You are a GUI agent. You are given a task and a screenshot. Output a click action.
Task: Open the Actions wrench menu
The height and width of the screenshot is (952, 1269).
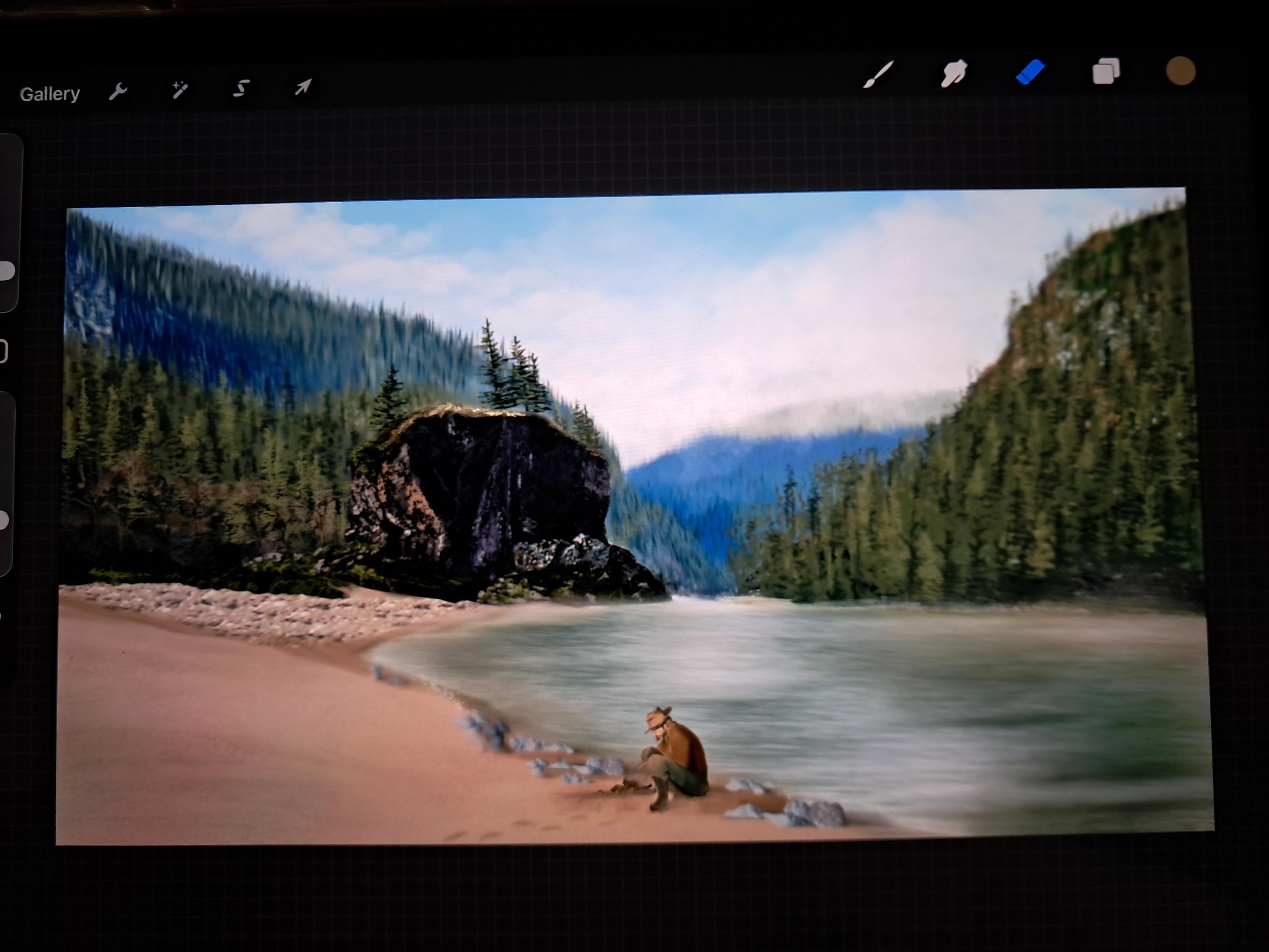pyautogui.click(x=118, y=91)
